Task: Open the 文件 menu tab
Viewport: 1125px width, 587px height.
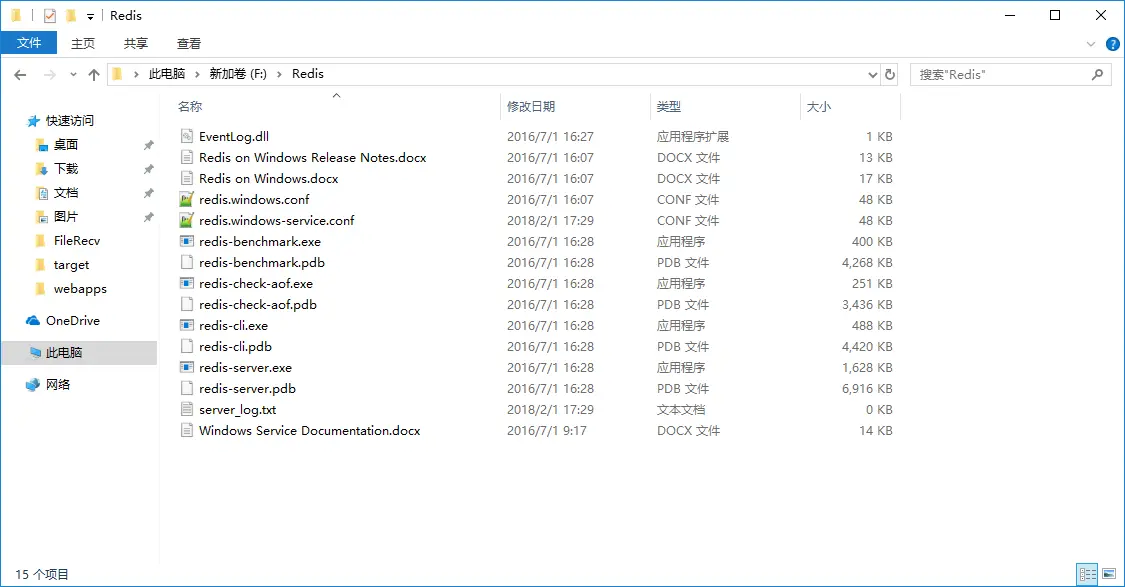Action: click(x=29, y=43)
